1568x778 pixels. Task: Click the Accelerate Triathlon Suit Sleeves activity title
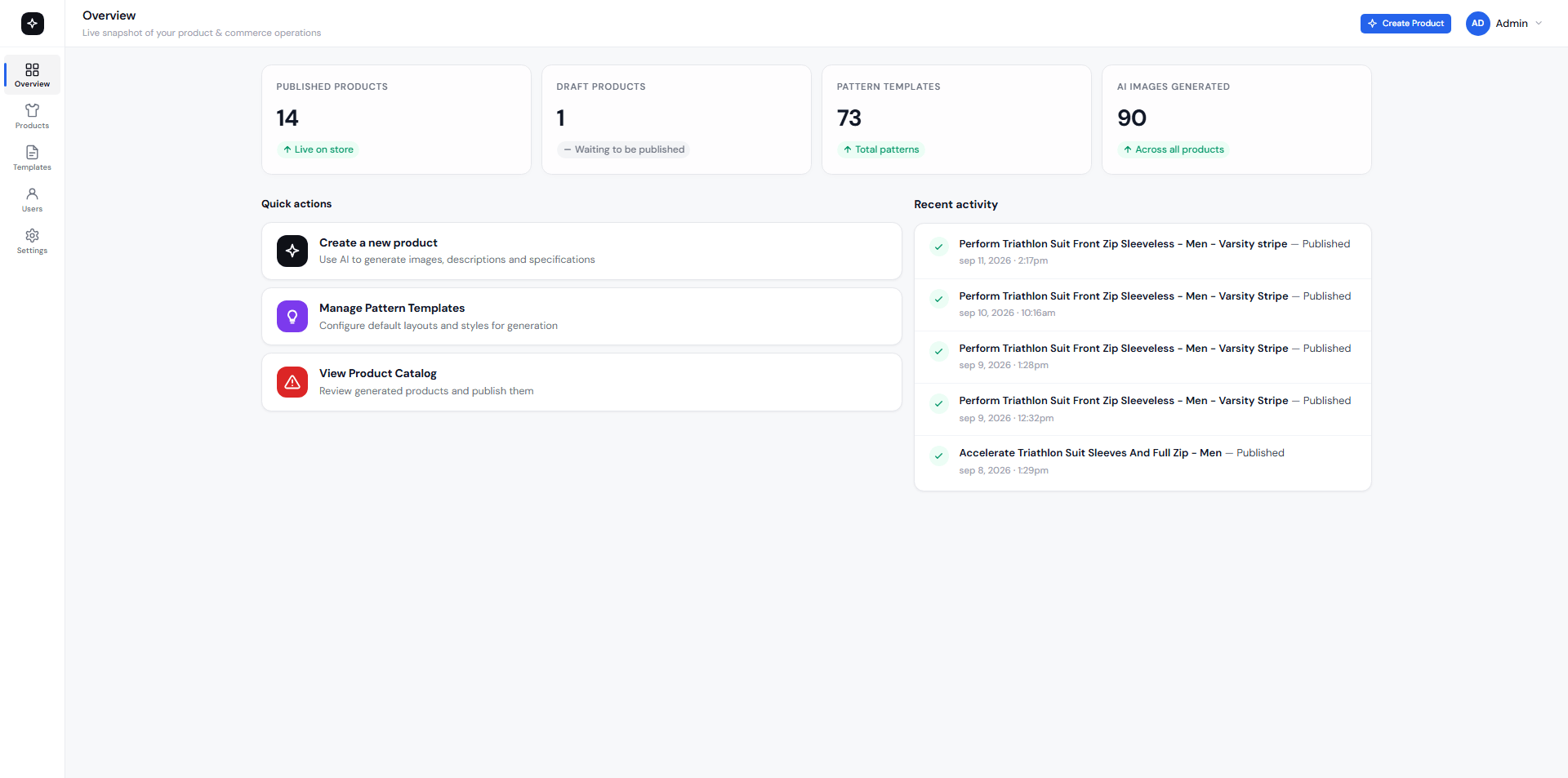coord(1090,453)
